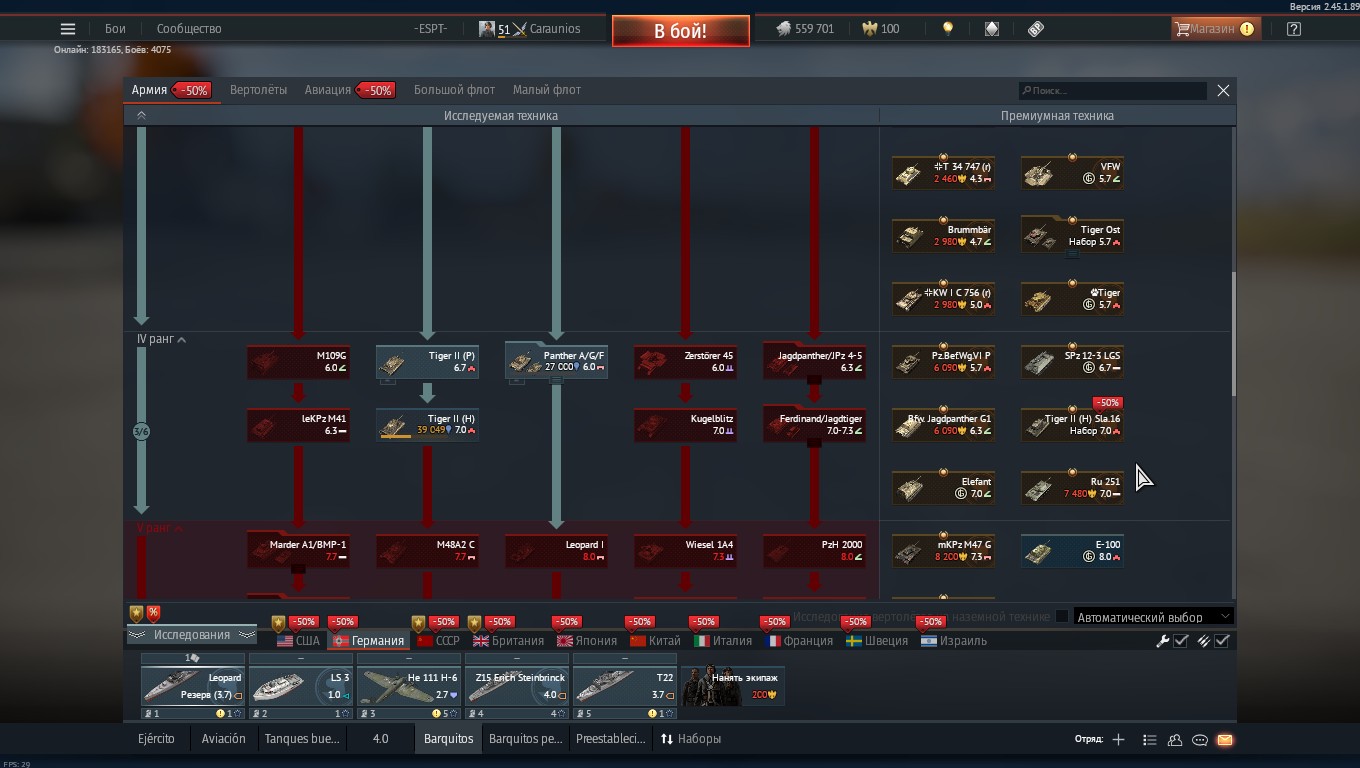Image resolution: width=1360 pixels, height=768 pixels.
Task: Switch to the Большой флот tab
Action: 454,90
